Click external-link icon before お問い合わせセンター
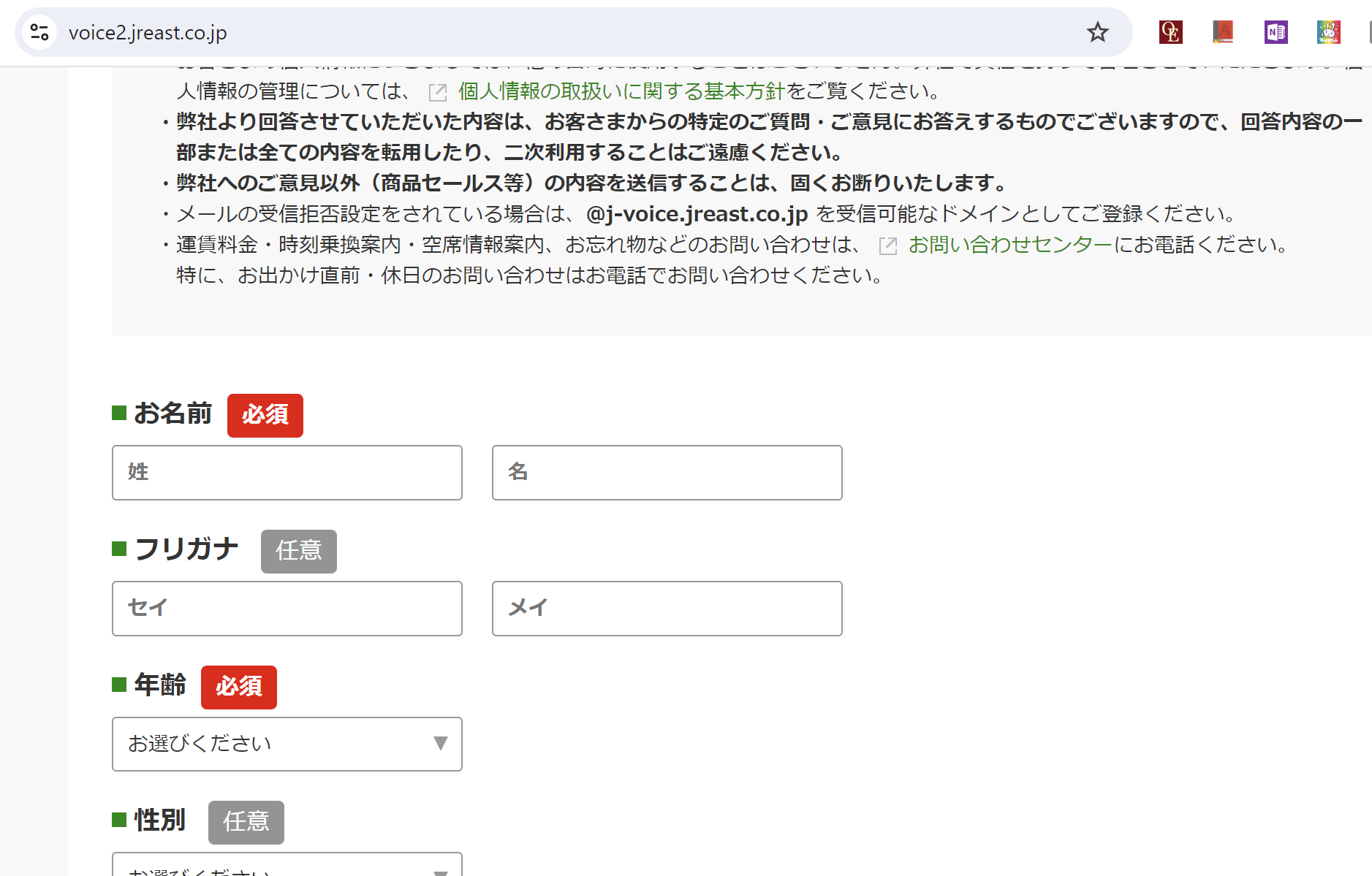Viewport: 1372px width, 876px height. pyautogui.click(x=888, y=245)
